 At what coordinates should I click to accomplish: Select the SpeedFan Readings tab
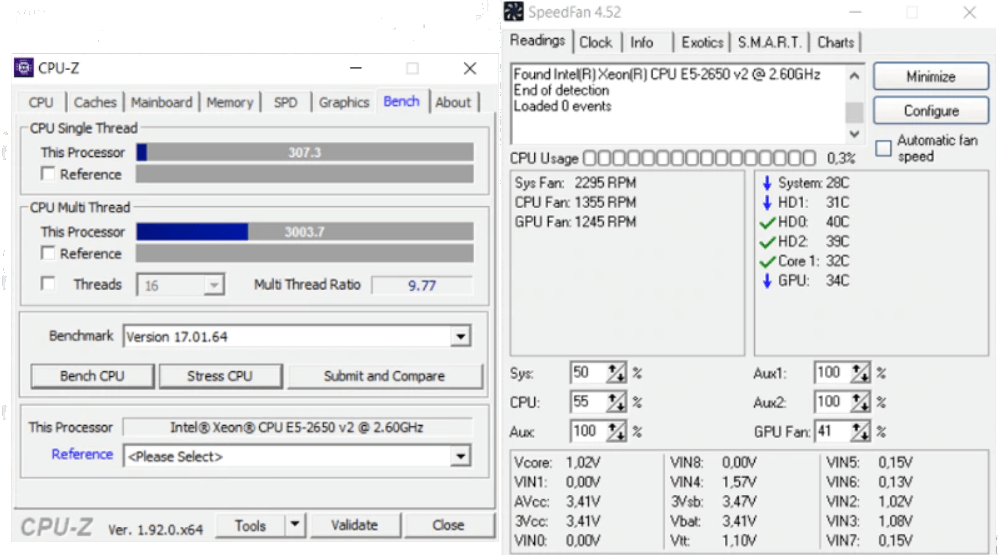click(x=538, y=40)
